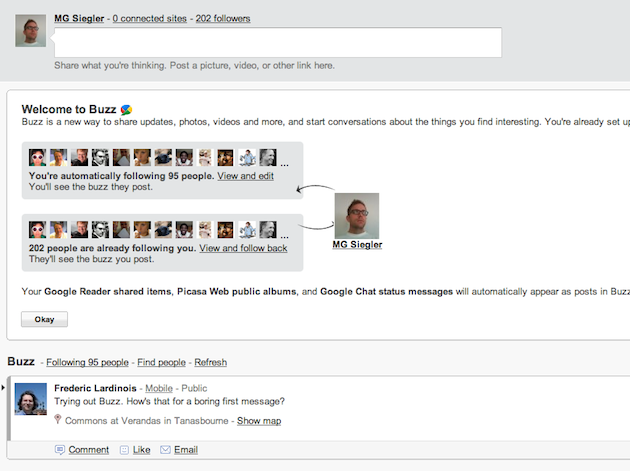Open the 0 connected sites link
This screenshot has height=471, width=630.
[151, 18]
